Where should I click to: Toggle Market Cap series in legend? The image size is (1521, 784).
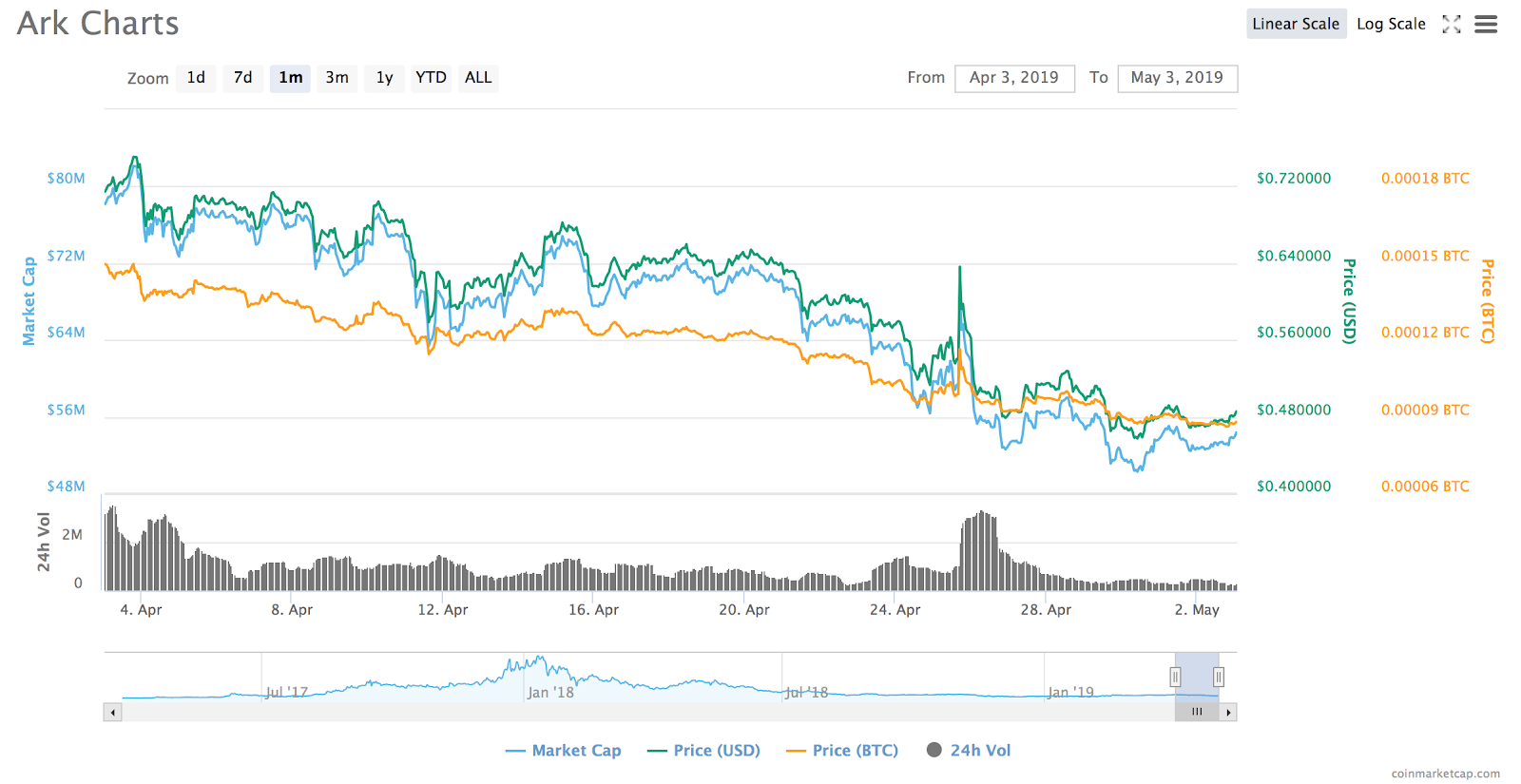pos(564,751)
